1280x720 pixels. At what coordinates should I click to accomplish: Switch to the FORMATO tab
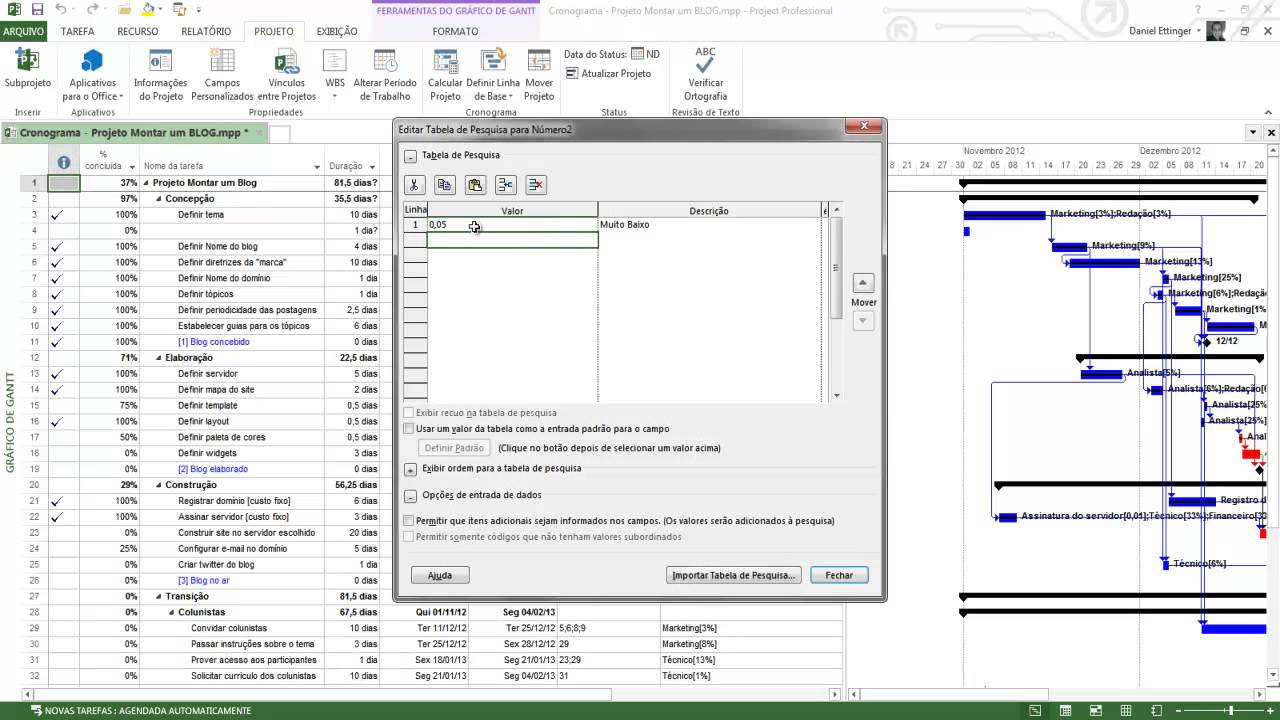click(455, 31)
